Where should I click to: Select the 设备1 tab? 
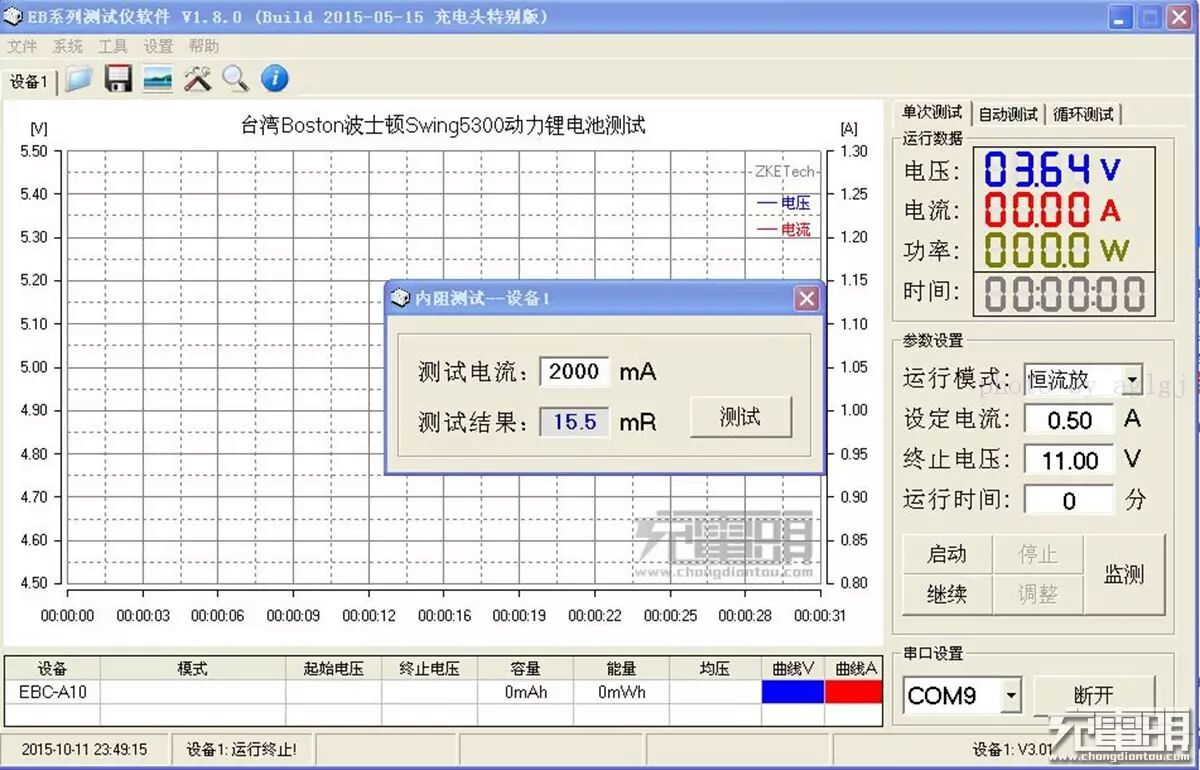(29, 81)
